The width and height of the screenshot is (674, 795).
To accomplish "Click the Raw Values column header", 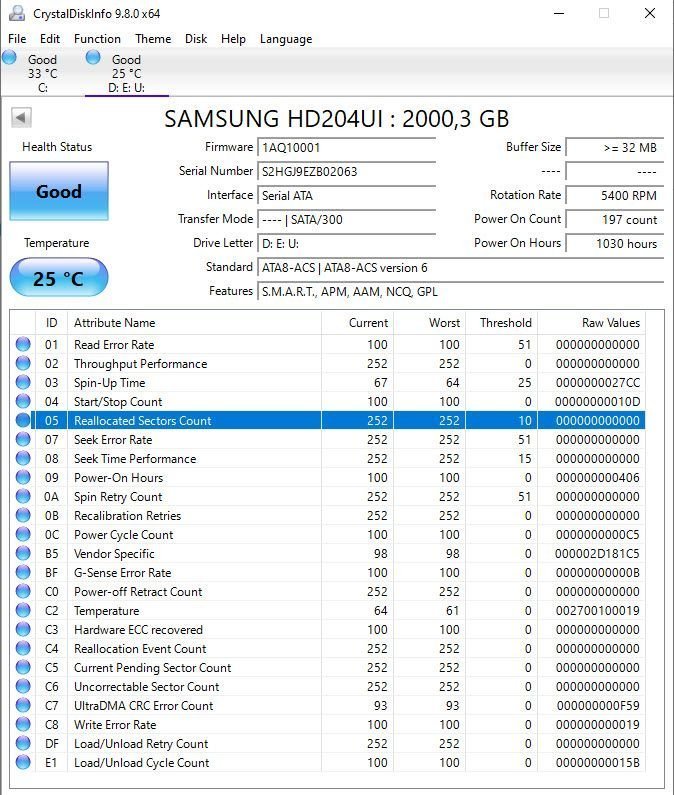I will pyautogui.click(x=591, y=323).
